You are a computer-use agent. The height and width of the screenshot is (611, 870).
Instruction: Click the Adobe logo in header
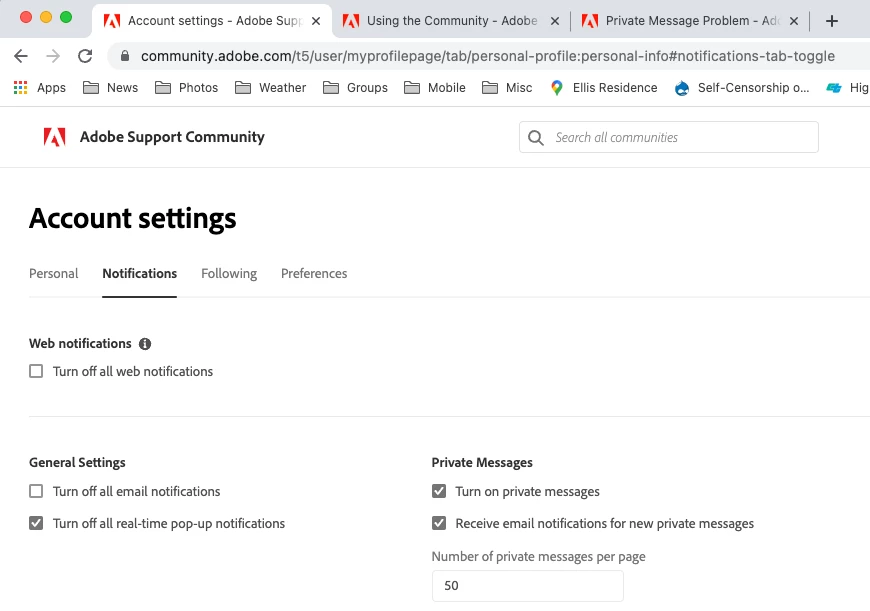point(54,137)
